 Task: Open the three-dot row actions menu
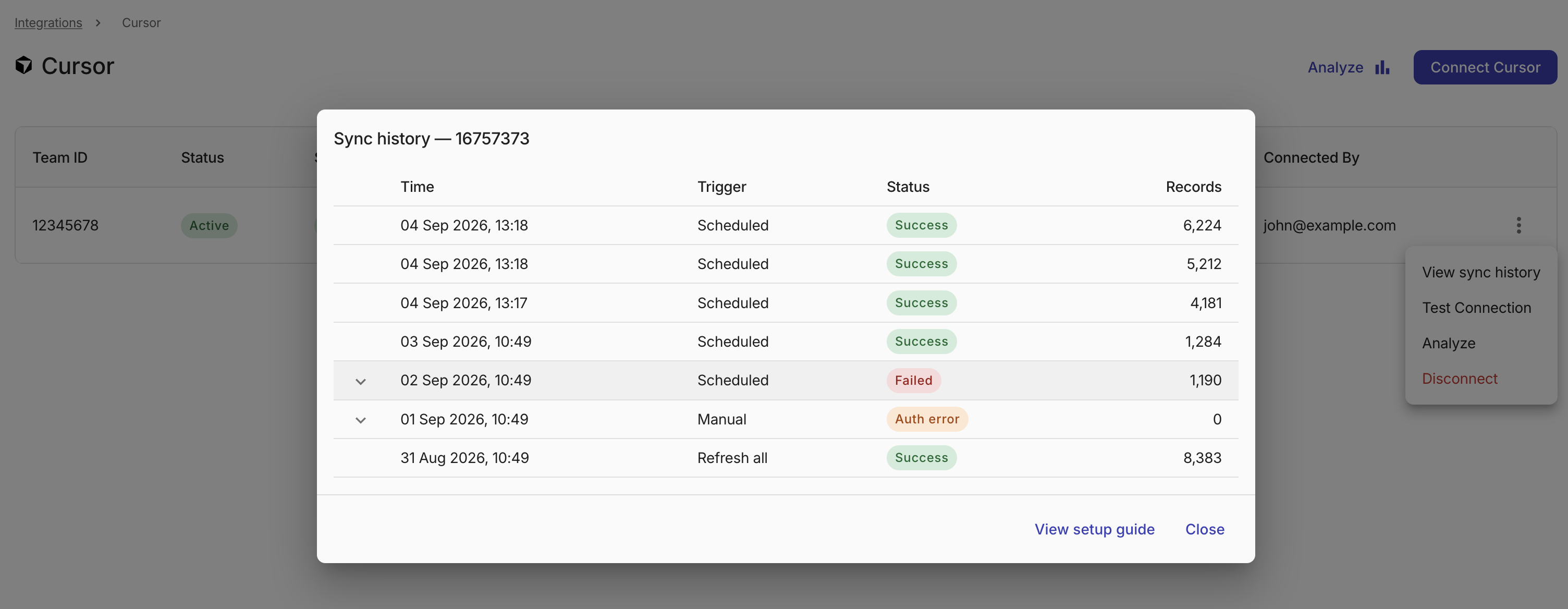[x=1518, y=225]
